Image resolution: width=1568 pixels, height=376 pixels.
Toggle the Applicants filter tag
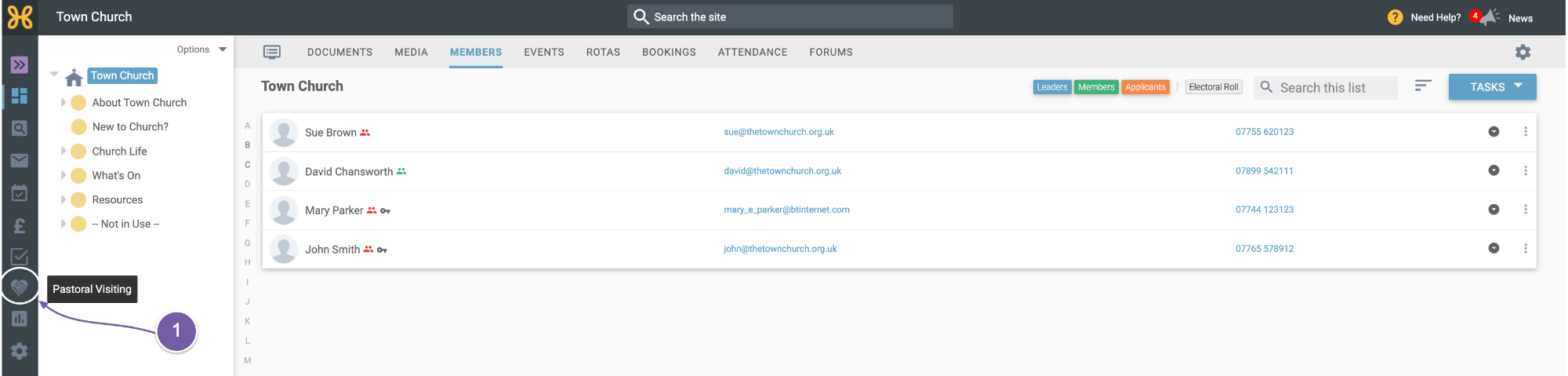tap(1145, 87)
